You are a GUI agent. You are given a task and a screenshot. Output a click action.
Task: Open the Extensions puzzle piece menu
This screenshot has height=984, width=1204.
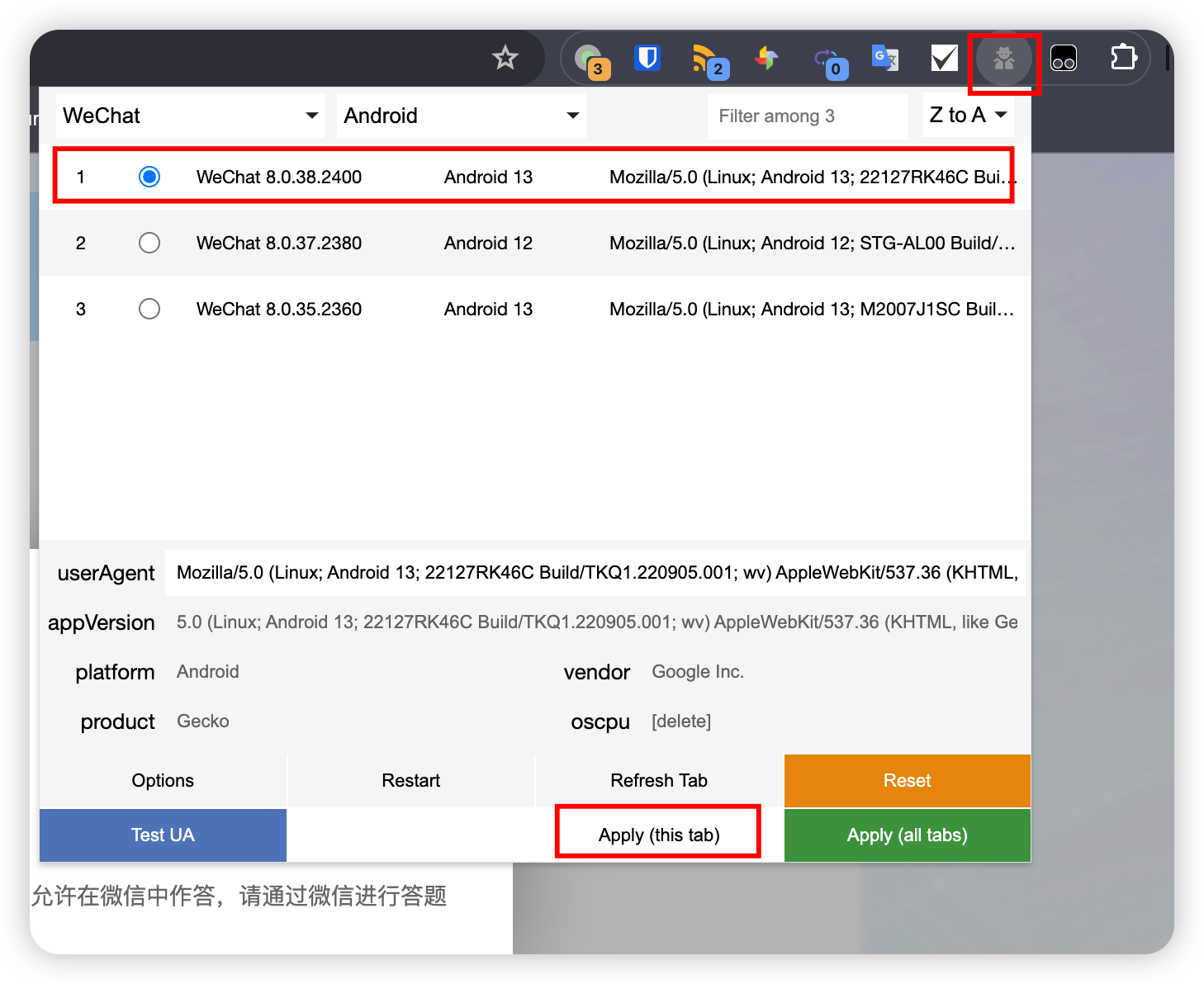coord(1123,58)
